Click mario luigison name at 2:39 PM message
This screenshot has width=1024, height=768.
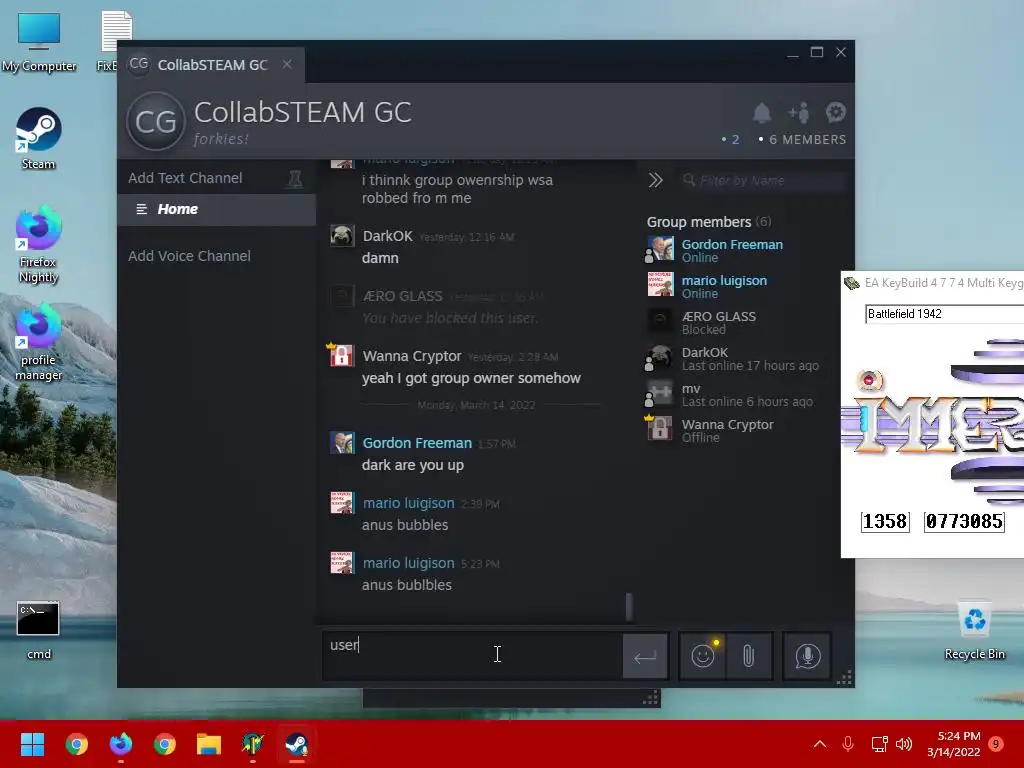(408, 503)
